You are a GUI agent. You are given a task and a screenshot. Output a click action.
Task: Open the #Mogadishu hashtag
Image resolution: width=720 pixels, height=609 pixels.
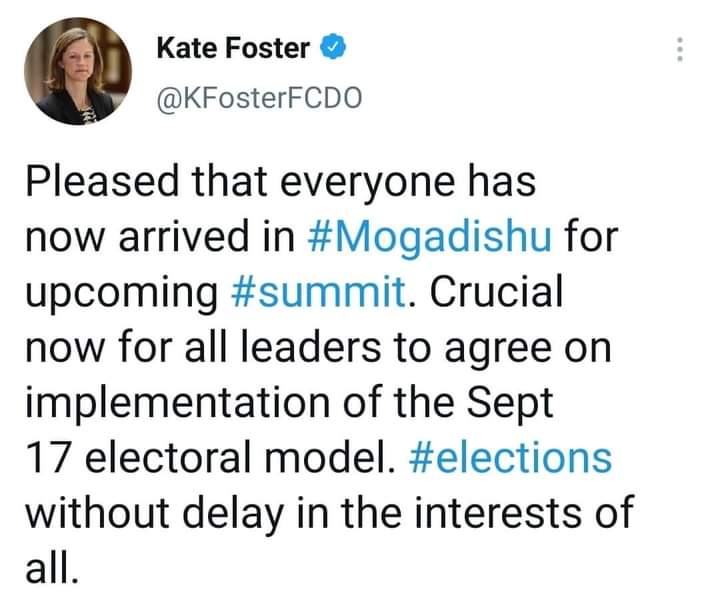pyautogui.click(x=430, y=237)
